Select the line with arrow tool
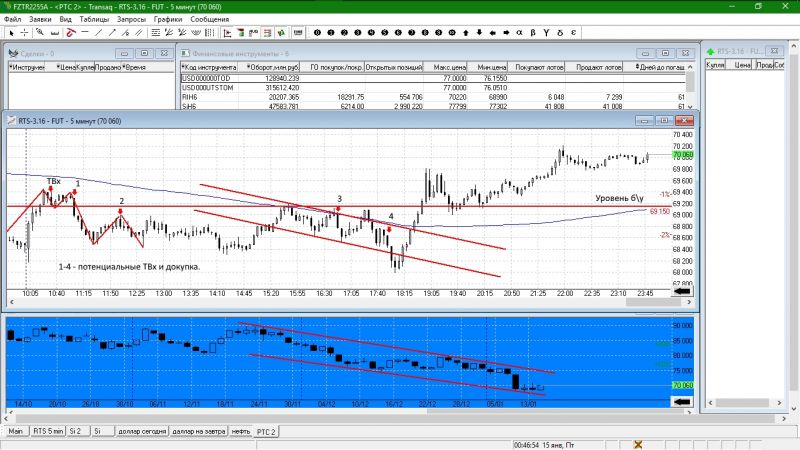Screen dimensions: 800x450 click(112, 33)
